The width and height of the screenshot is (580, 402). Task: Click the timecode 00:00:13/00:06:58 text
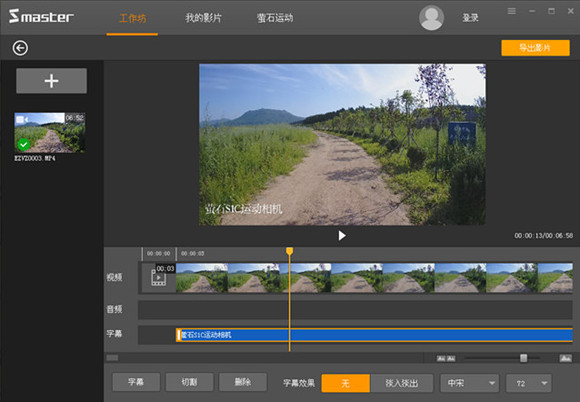click(543, 236)
